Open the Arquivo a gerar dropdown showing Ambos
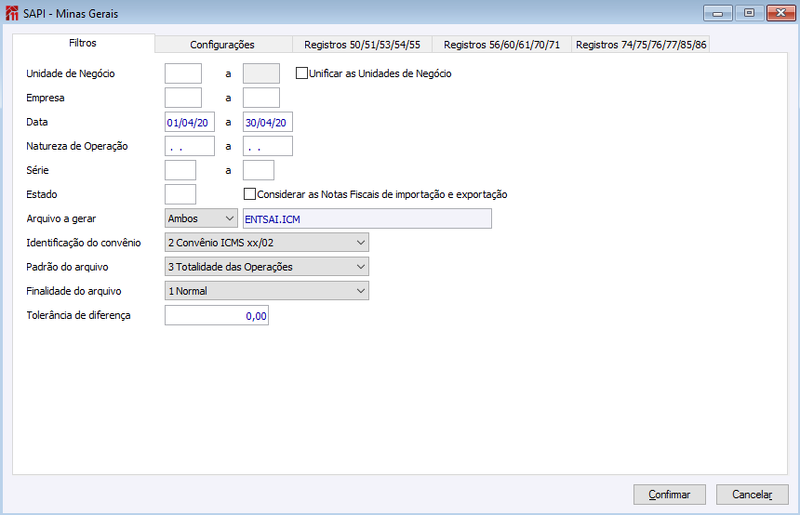 (201, 218)
